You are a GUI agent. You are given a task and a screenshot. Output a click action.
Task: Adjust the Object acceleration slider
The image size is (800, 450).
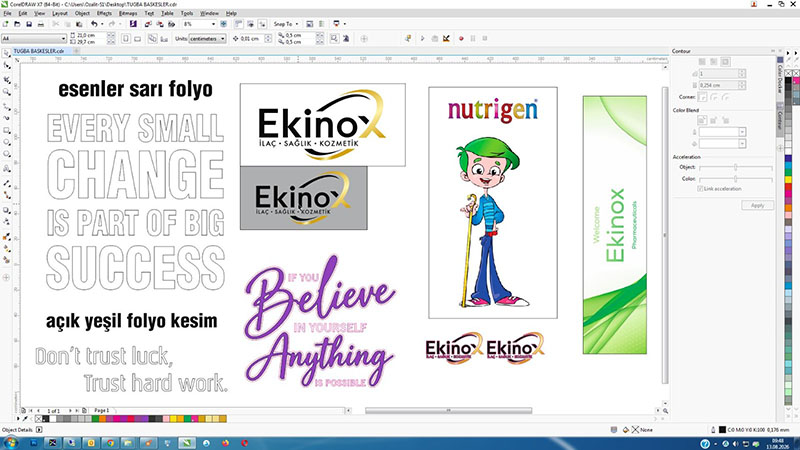pyautogui.click(x=735, y=167)
